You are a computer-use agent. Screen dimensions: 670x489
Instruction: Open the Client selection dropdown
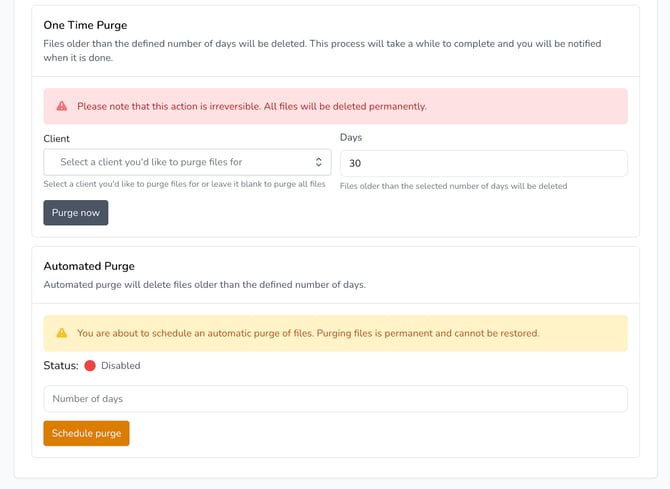pyautogui.click(x=187, y=162)
